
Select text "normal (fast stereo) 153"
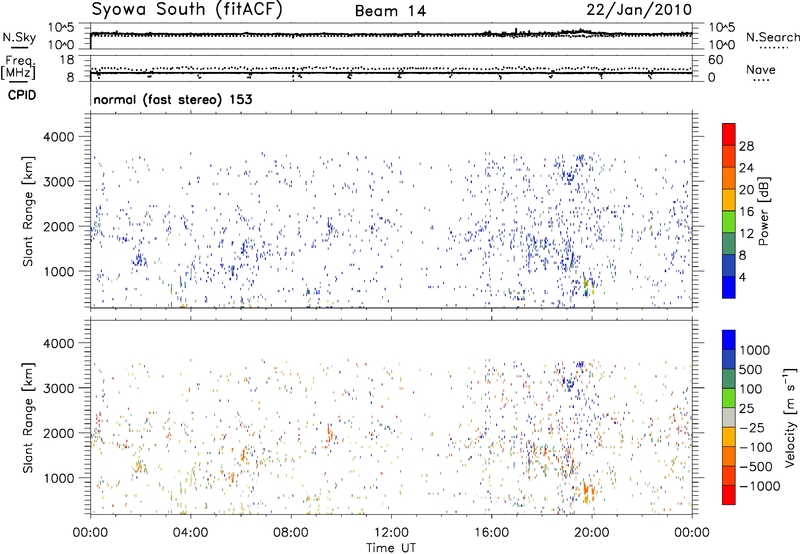[173, 100]
